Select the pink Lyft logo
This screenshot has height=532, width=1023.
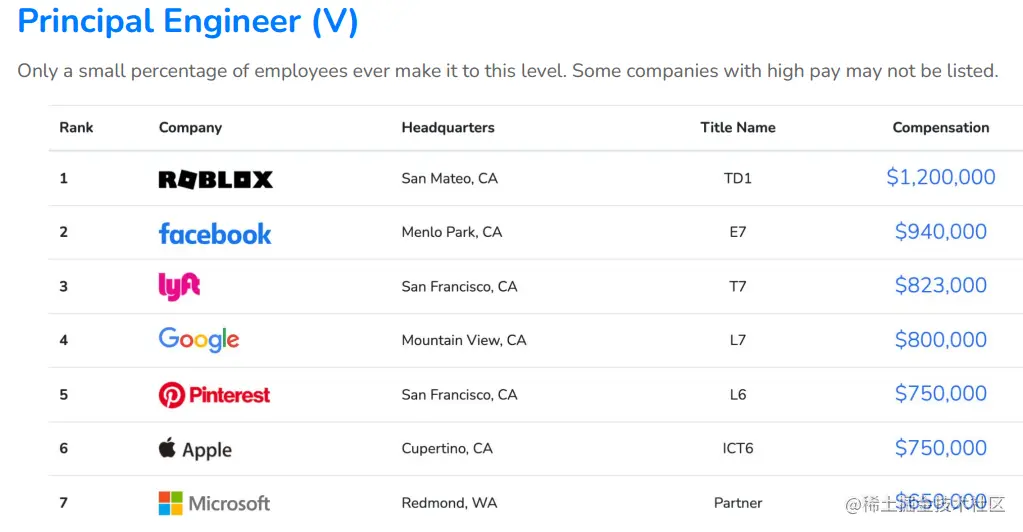[x=179, y=287]
